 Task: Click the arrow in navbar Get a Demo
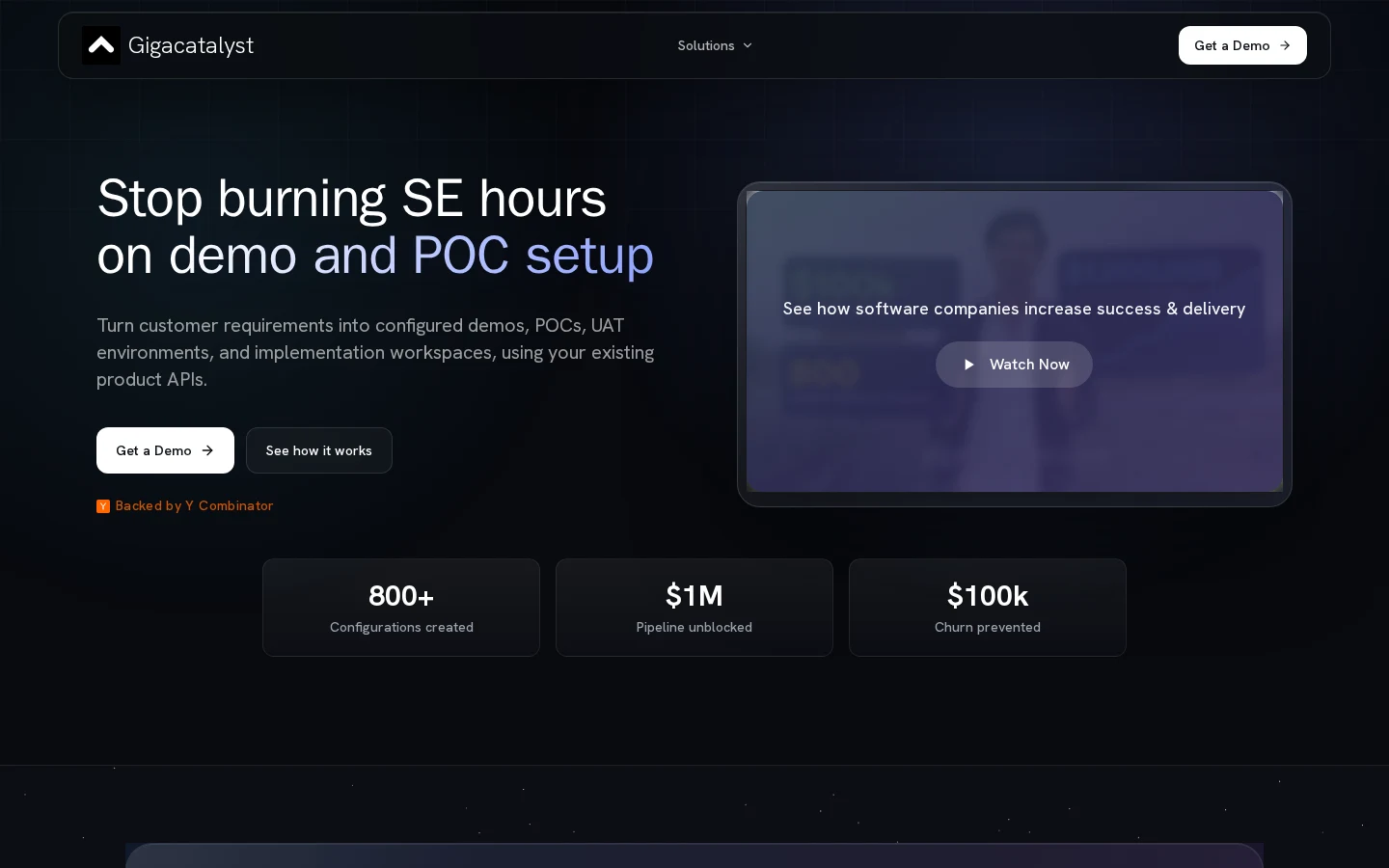(x=1285, y=45)
